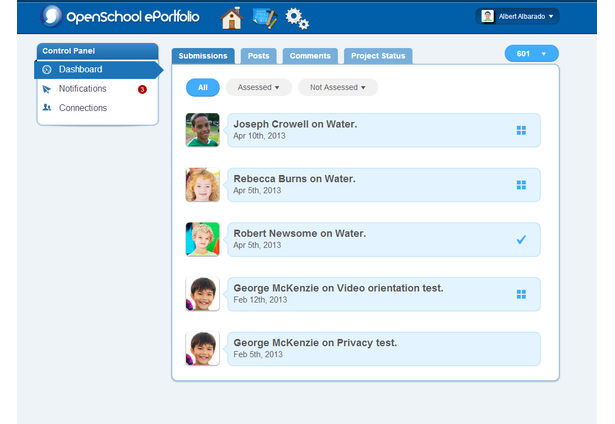615x424 pixels.
Task: Click the grid icon on Video orientation test row
Action: coord(521,295)
